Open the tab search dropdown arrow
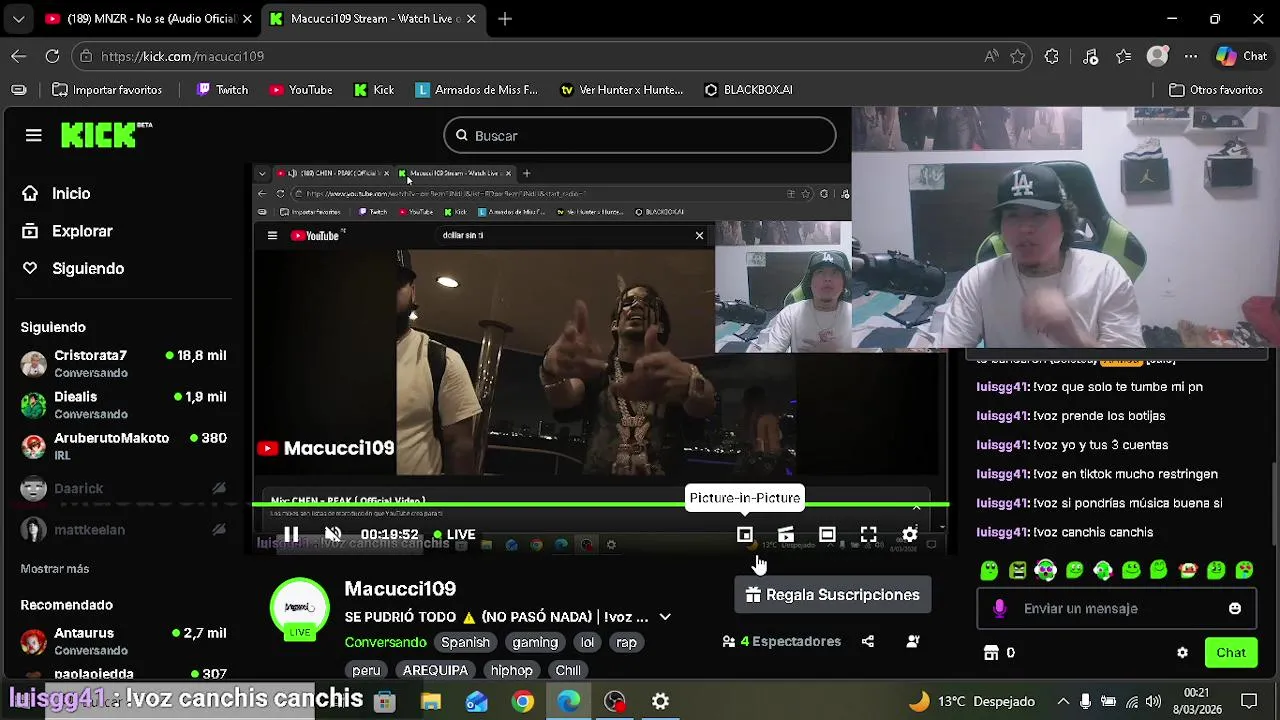Viewport: 1280px width, 720px height. point(18,19)
